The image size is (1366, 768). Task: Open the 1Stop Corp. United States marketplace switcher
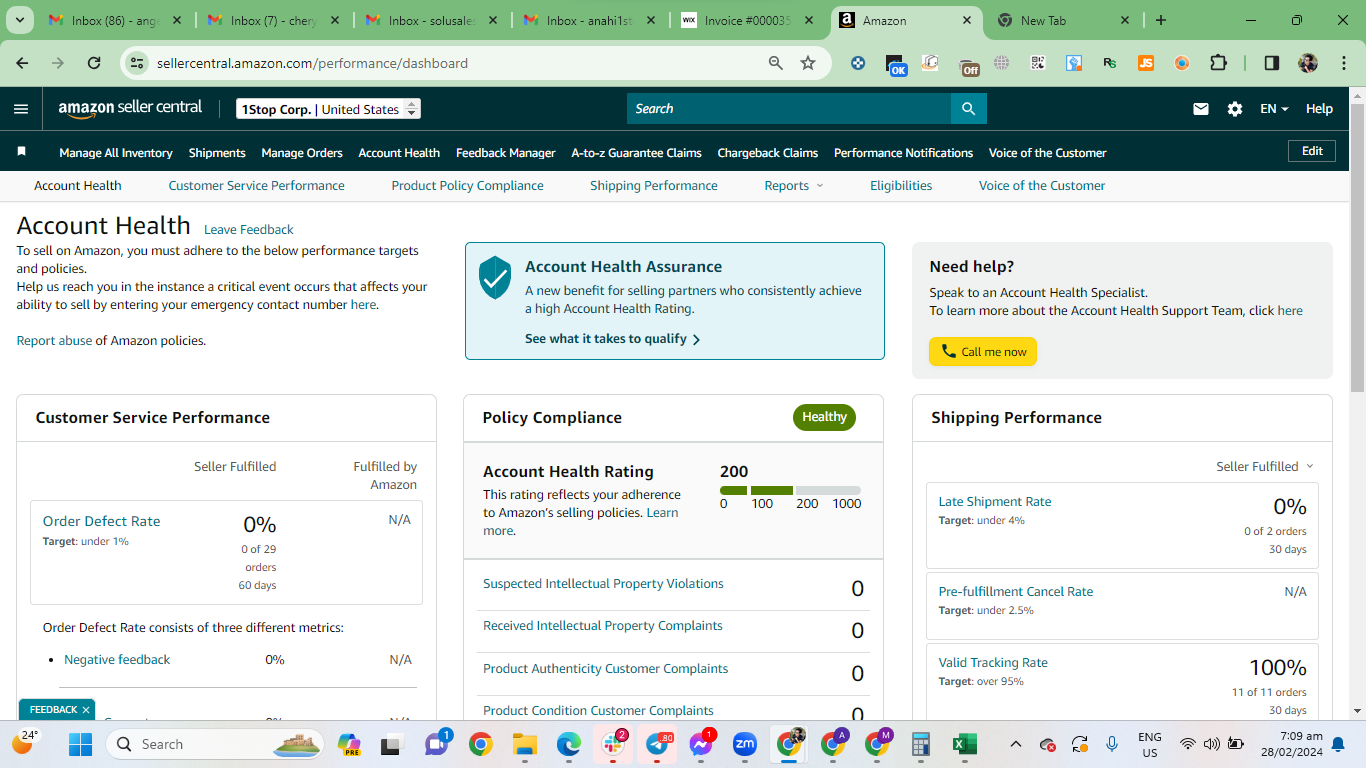point(329,109)
